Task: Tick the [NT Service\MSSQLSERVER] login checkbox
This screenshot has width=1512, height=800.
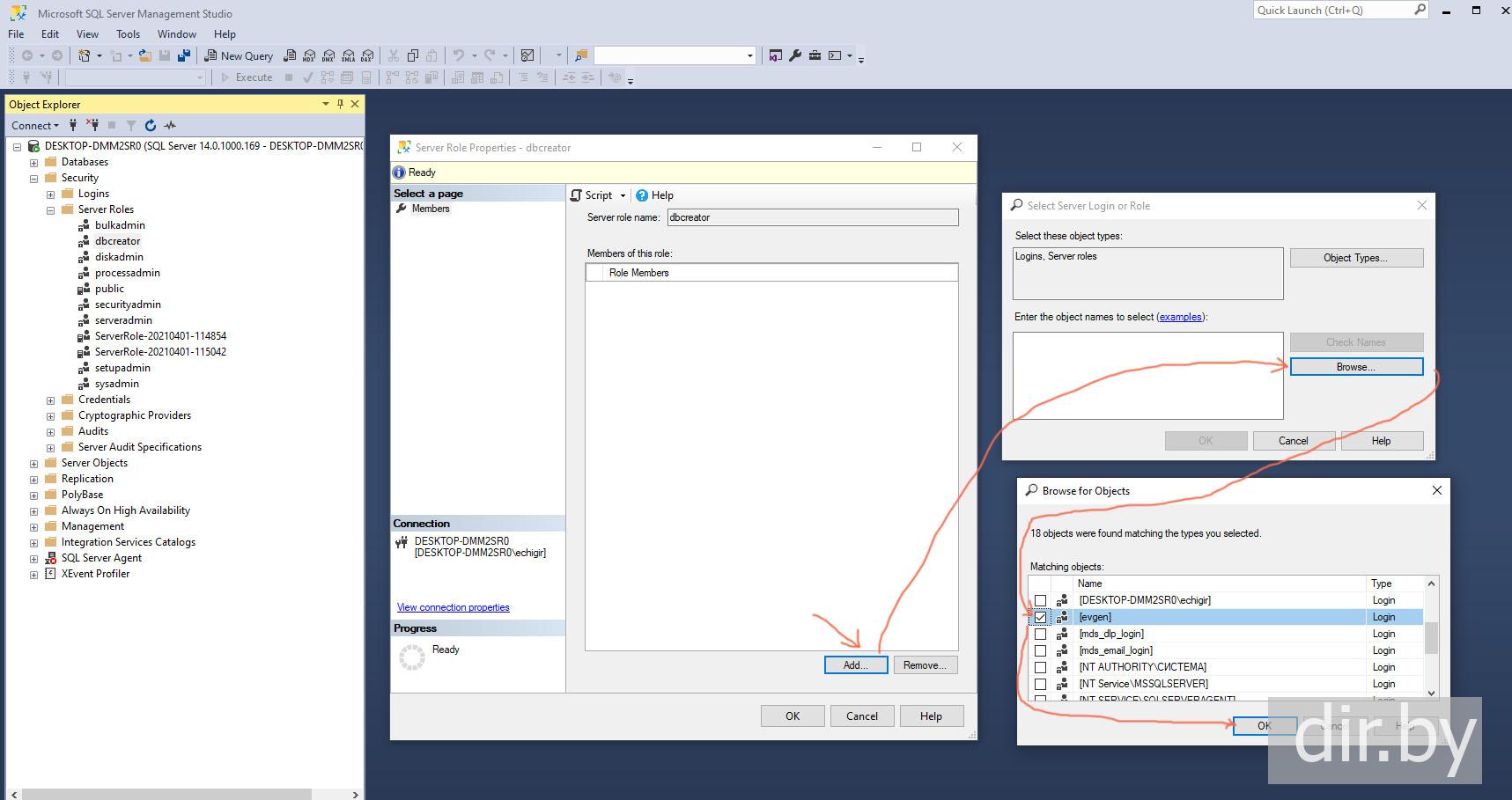Action: pyautogui.click(x=1040, y=684)
